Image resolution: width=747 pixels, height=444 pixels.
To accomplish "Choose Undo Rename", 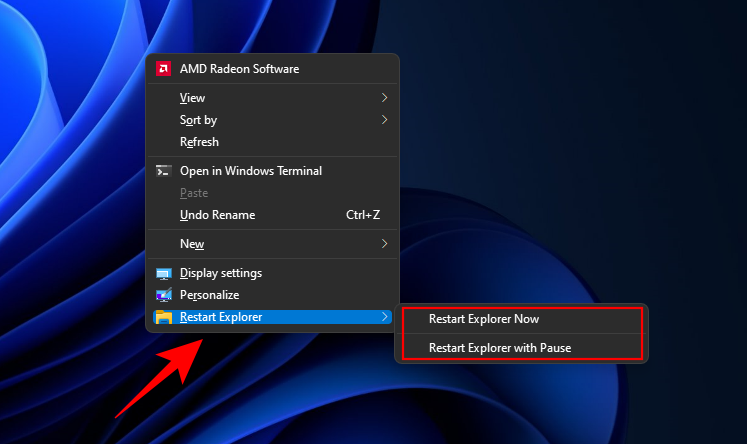I will coord(272,214).
